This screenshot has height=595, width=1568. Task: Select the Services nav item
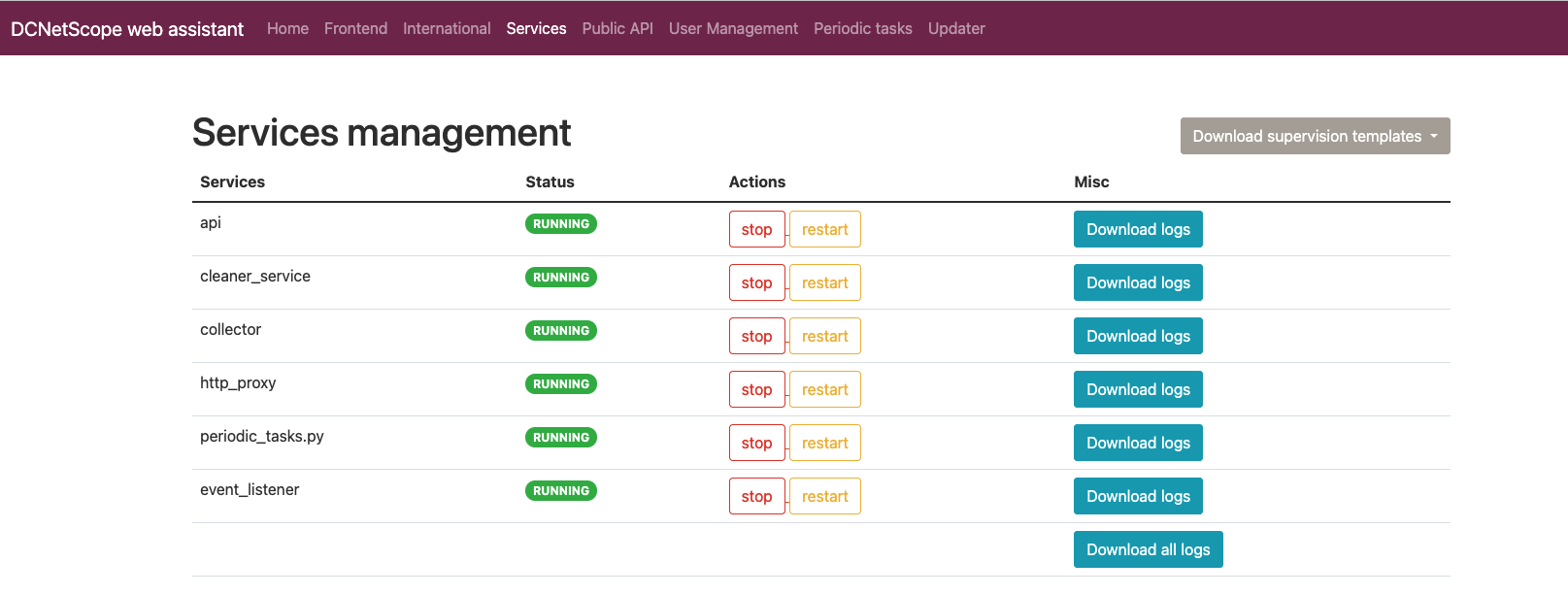tap(536, 29)
